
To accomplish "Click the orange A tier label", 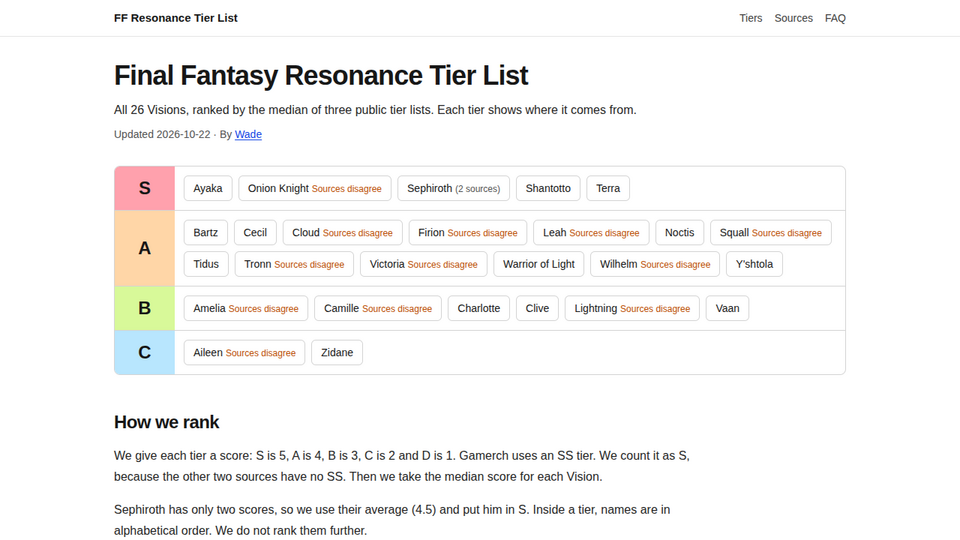I will (x=144, y=248).
